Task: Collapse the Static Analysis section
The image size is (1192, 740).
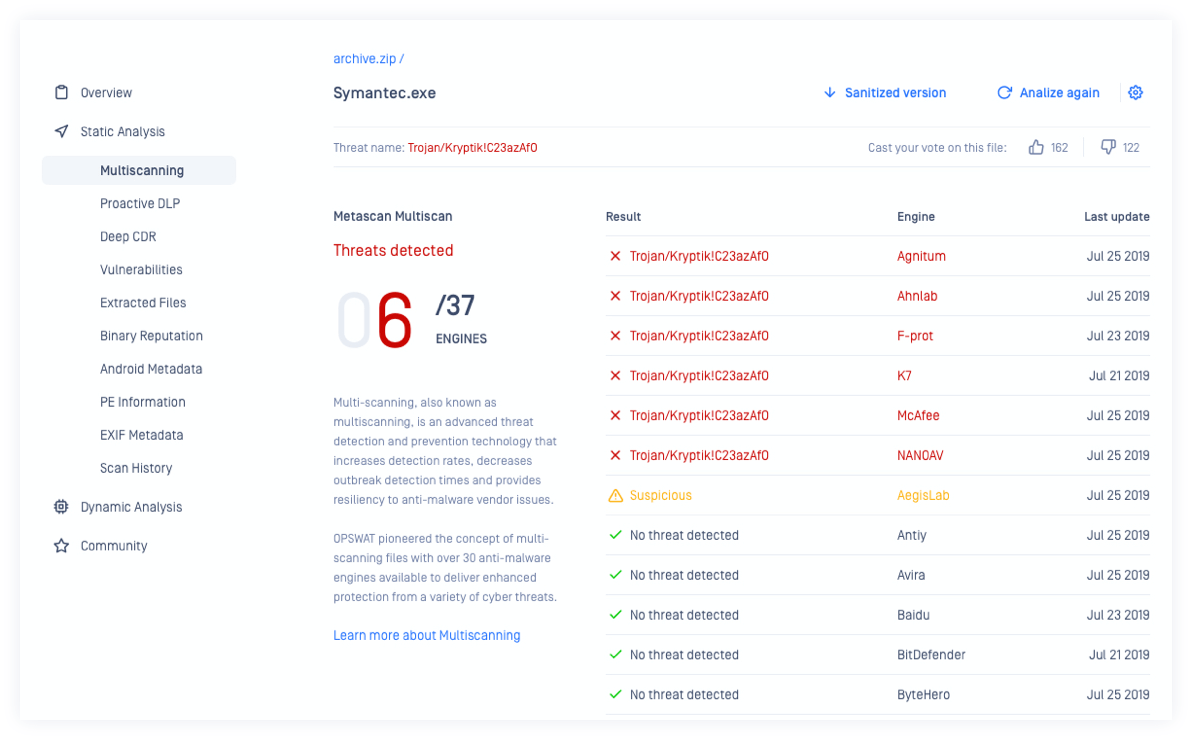Action: click(x=122, y=132)
